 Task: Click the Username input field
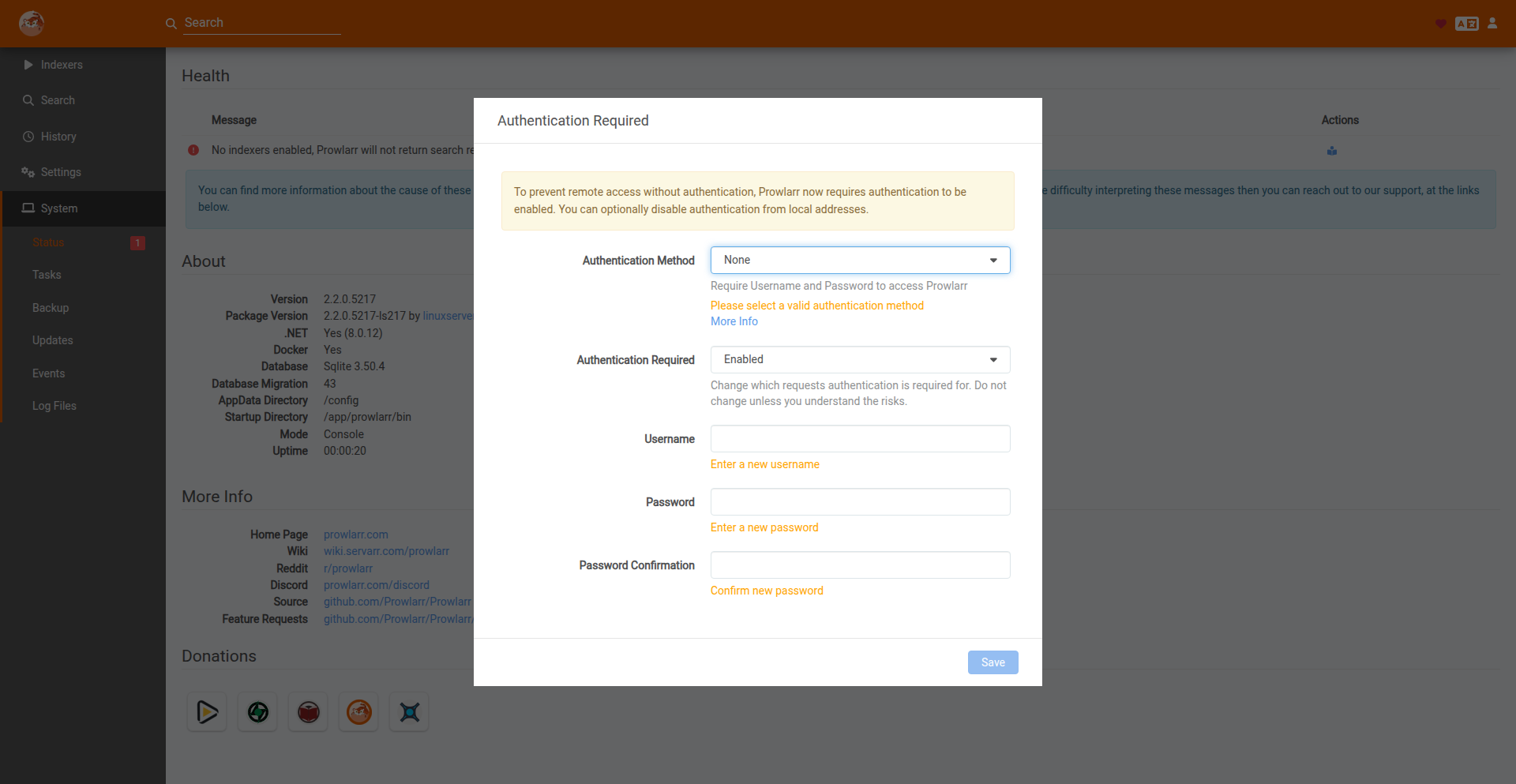click(860, 439)
